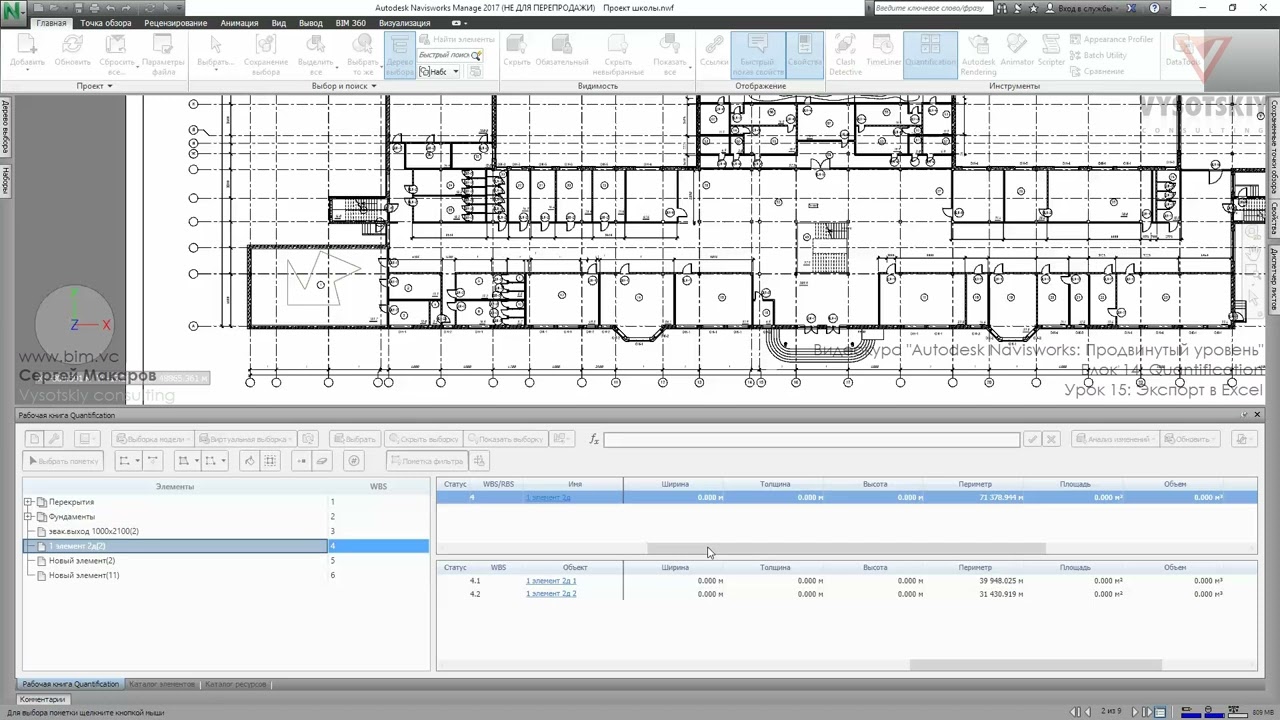Click Пометка фильтра button
The image size is (1280, 720).
coord(427,461)
